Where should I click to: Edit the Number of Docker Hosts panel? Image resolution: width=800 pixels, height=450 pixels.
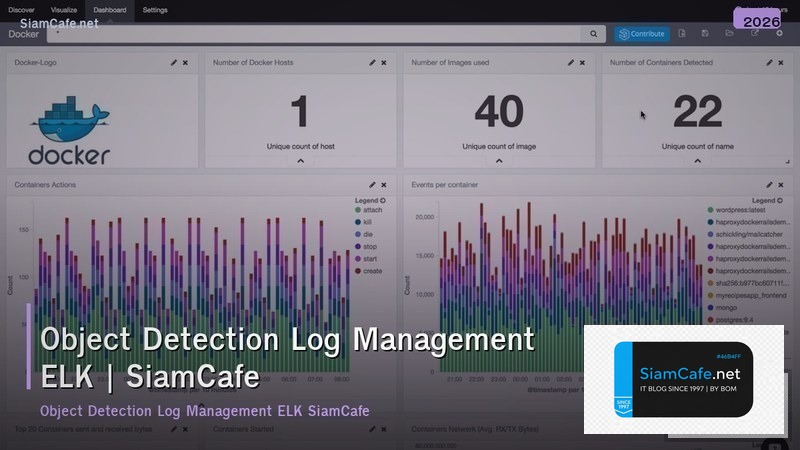[372, 63]
